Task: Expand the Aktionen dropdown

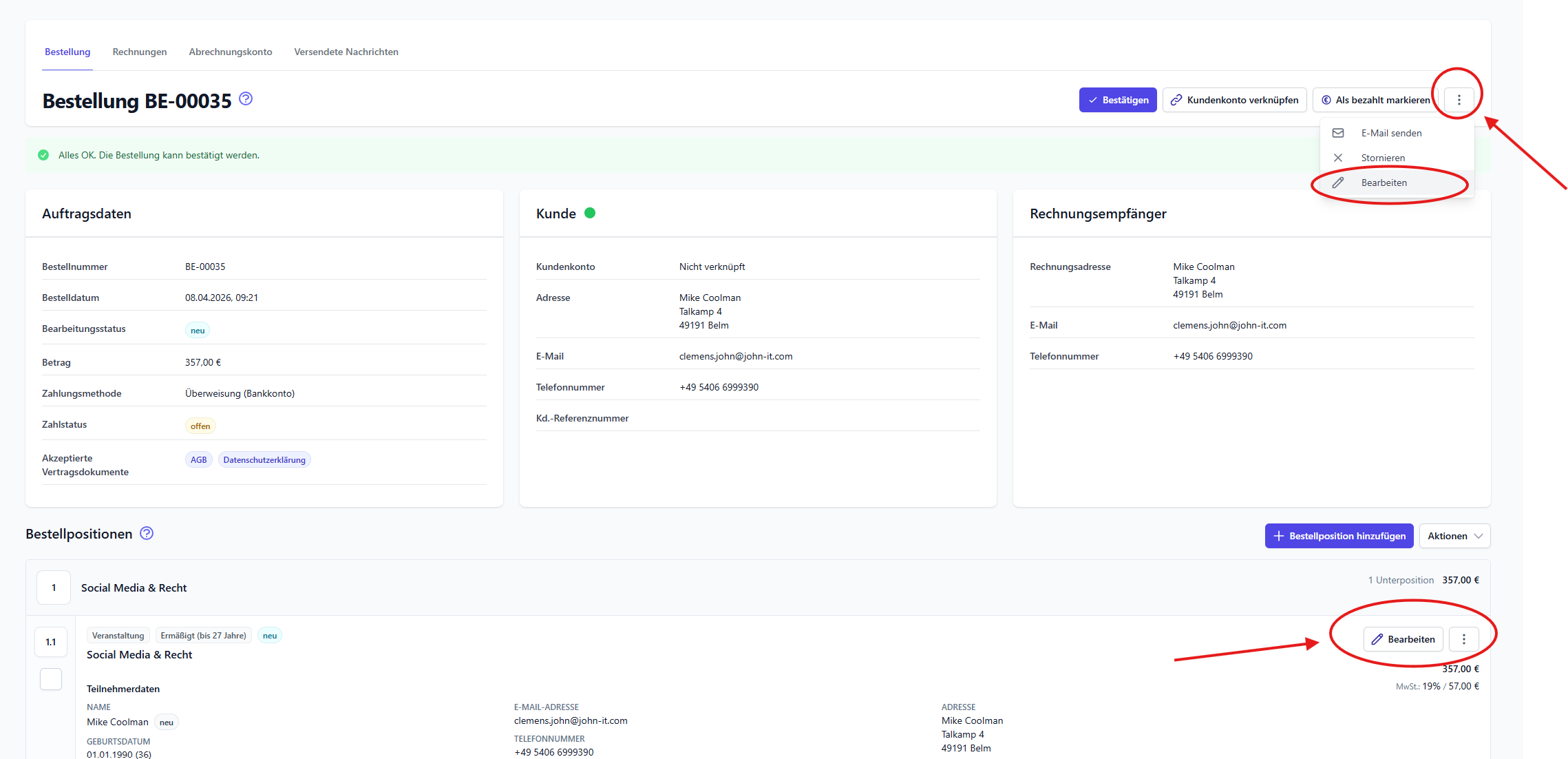Action: (x=1454, y=536)
